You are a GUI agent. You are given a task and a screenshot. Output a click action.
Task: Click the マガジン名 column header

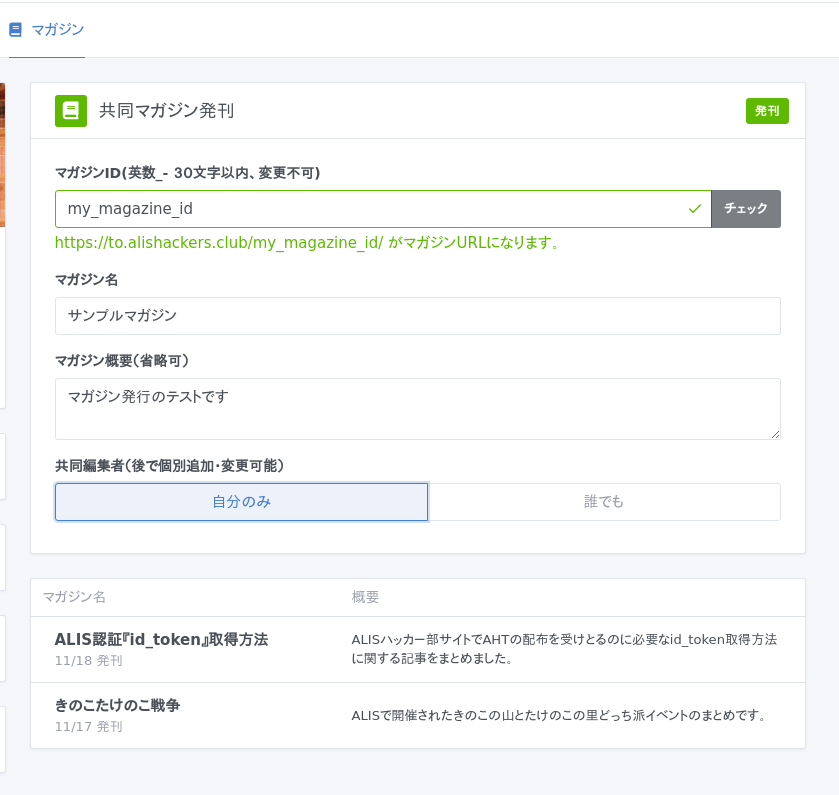74,597
